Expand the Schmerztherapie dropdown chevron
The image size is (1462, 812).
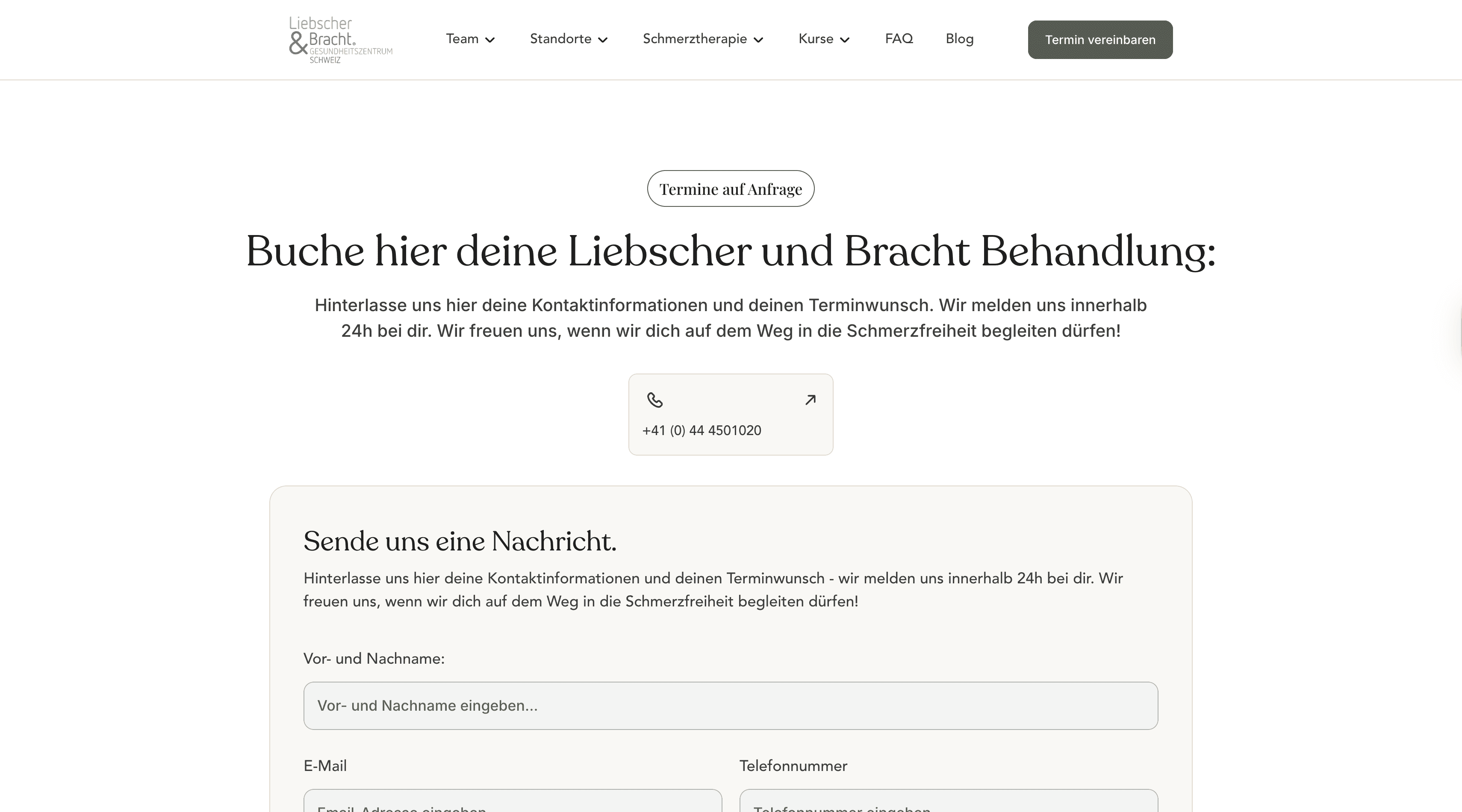[758, 40]
